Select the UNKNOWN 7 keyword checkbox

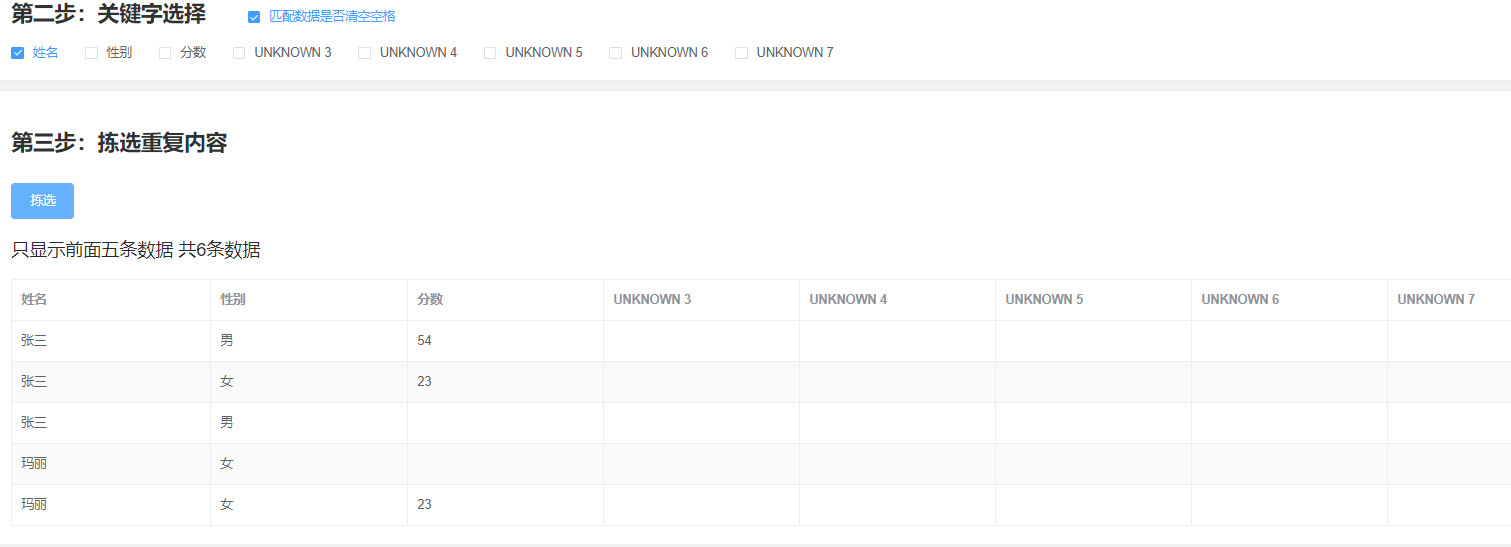741,53
